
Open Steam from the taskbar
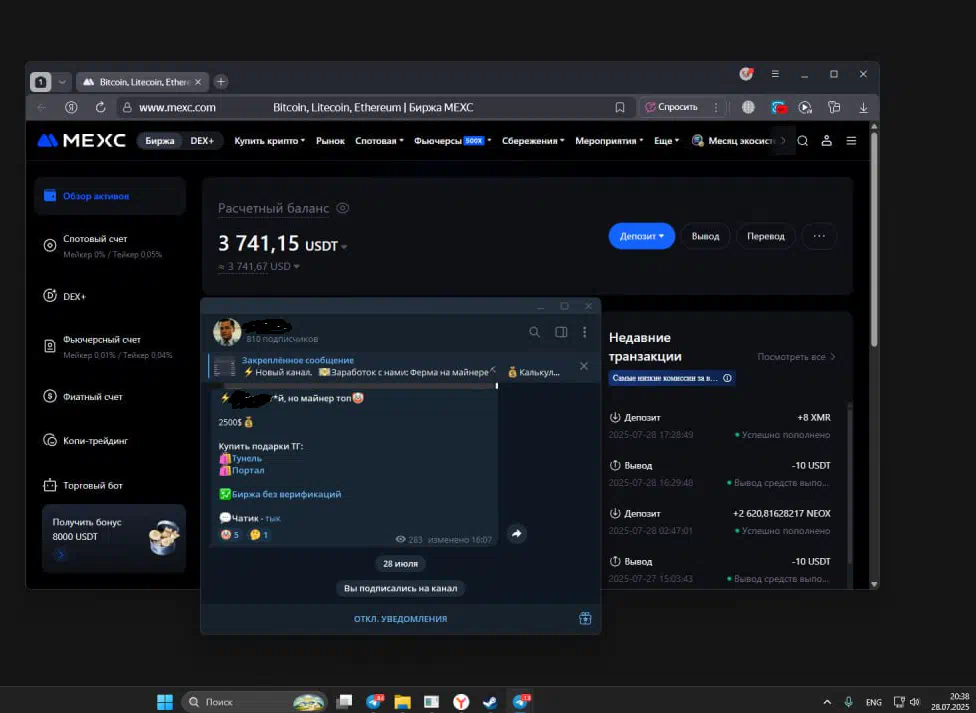(490, 702)
